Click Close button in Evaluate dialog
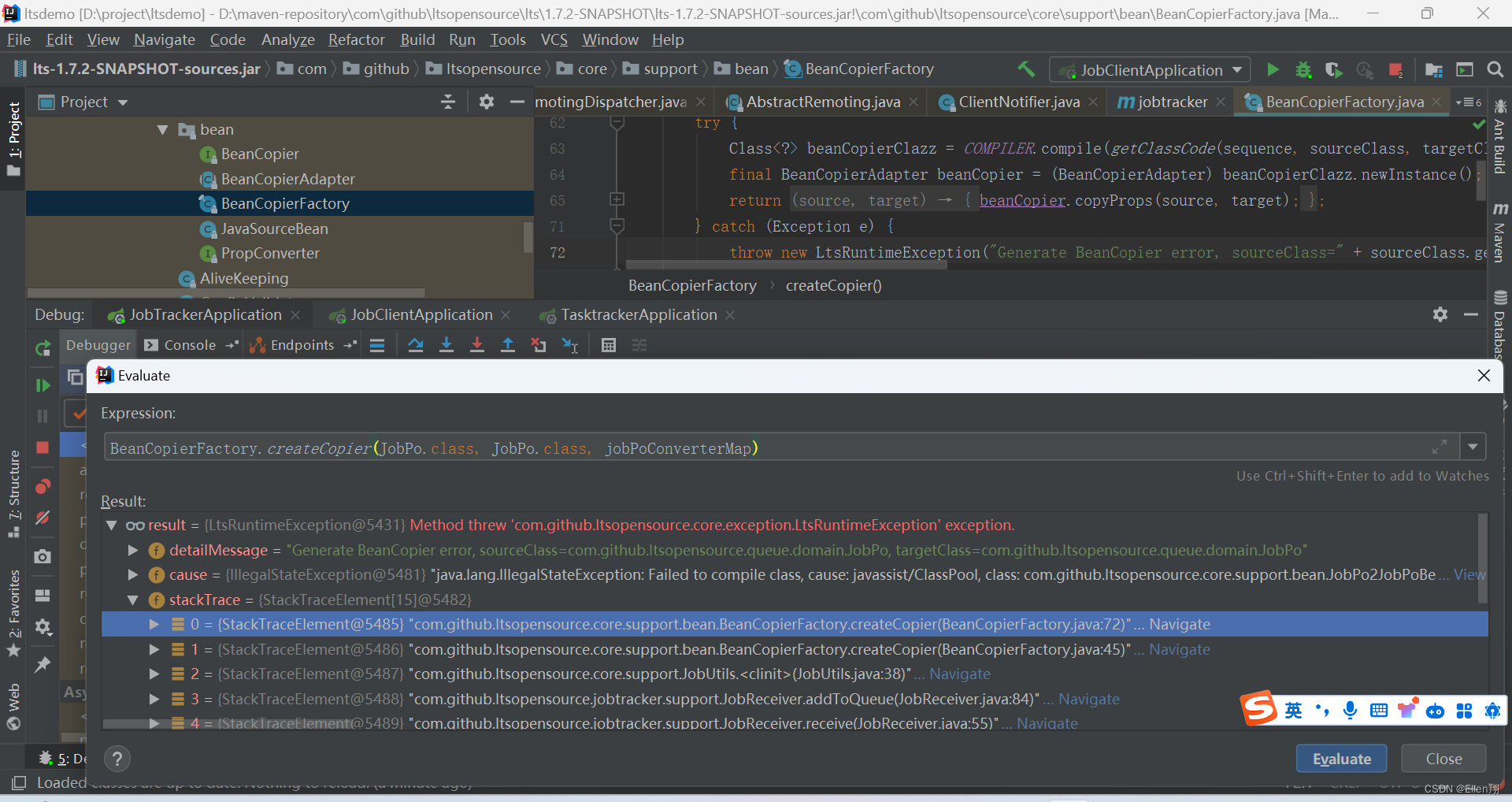 click(x=1443, y=759)
